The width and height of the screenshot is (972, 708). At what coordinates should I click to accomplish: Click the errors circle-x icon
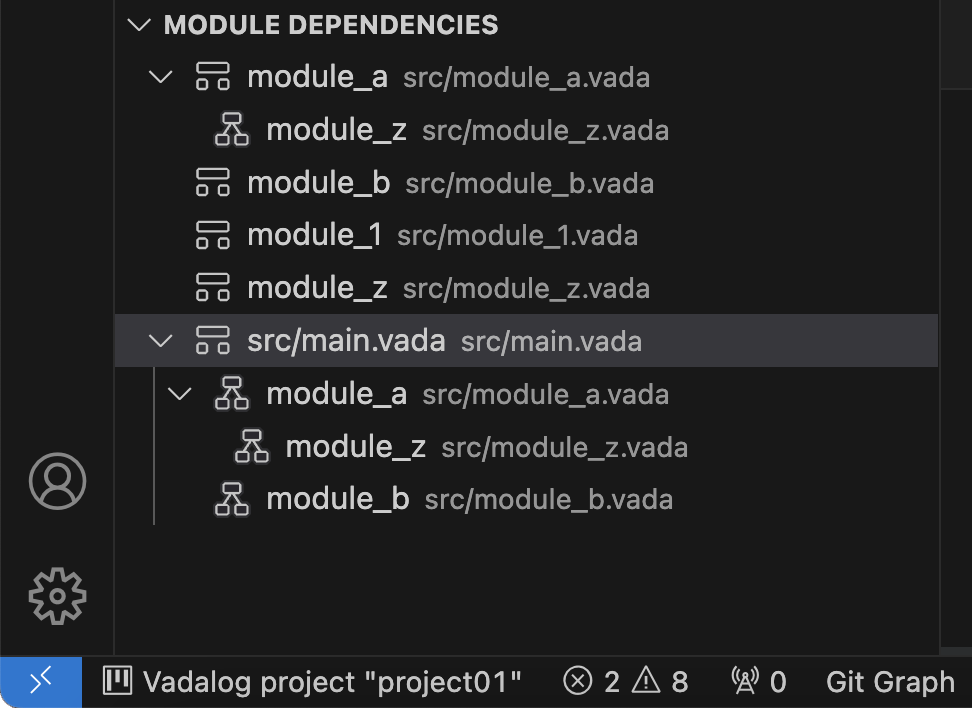(x=578, y=681)
